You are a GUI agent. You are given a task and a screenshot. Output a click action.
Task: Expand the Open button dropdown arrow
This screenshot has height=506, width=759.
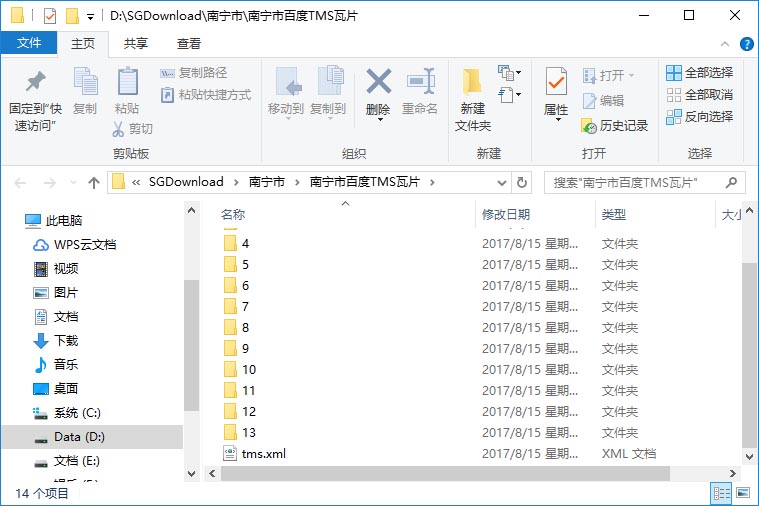(x=631, y=76)
